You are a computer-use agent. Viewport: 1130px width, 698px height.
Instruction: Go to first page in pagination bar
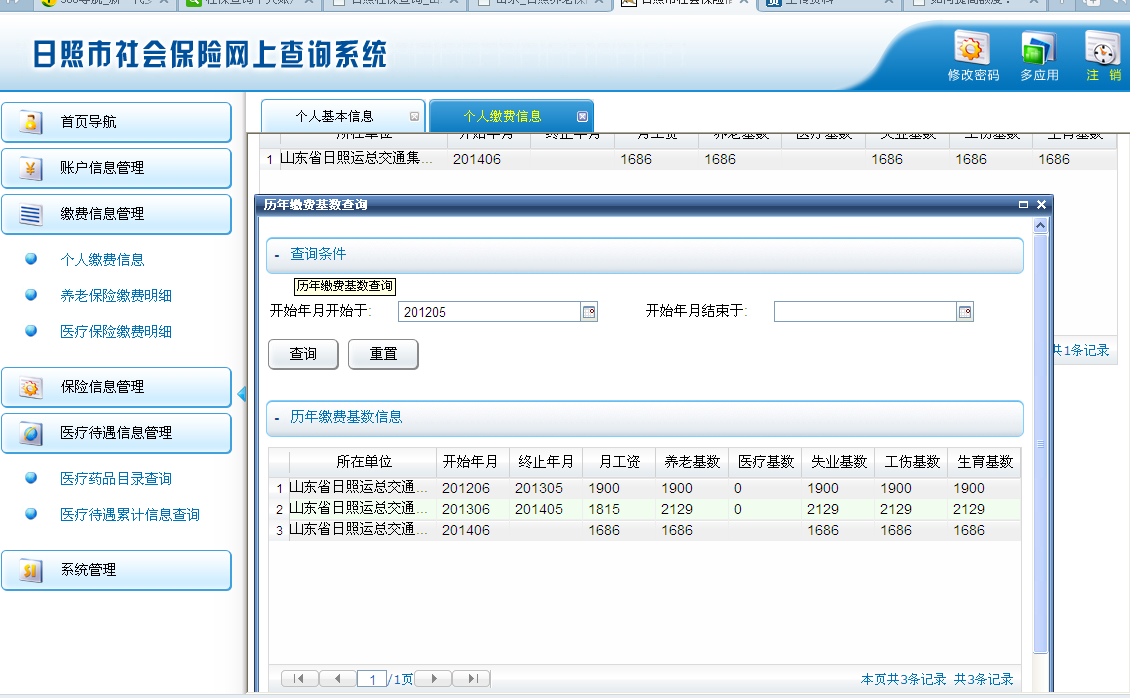[300, 679]
